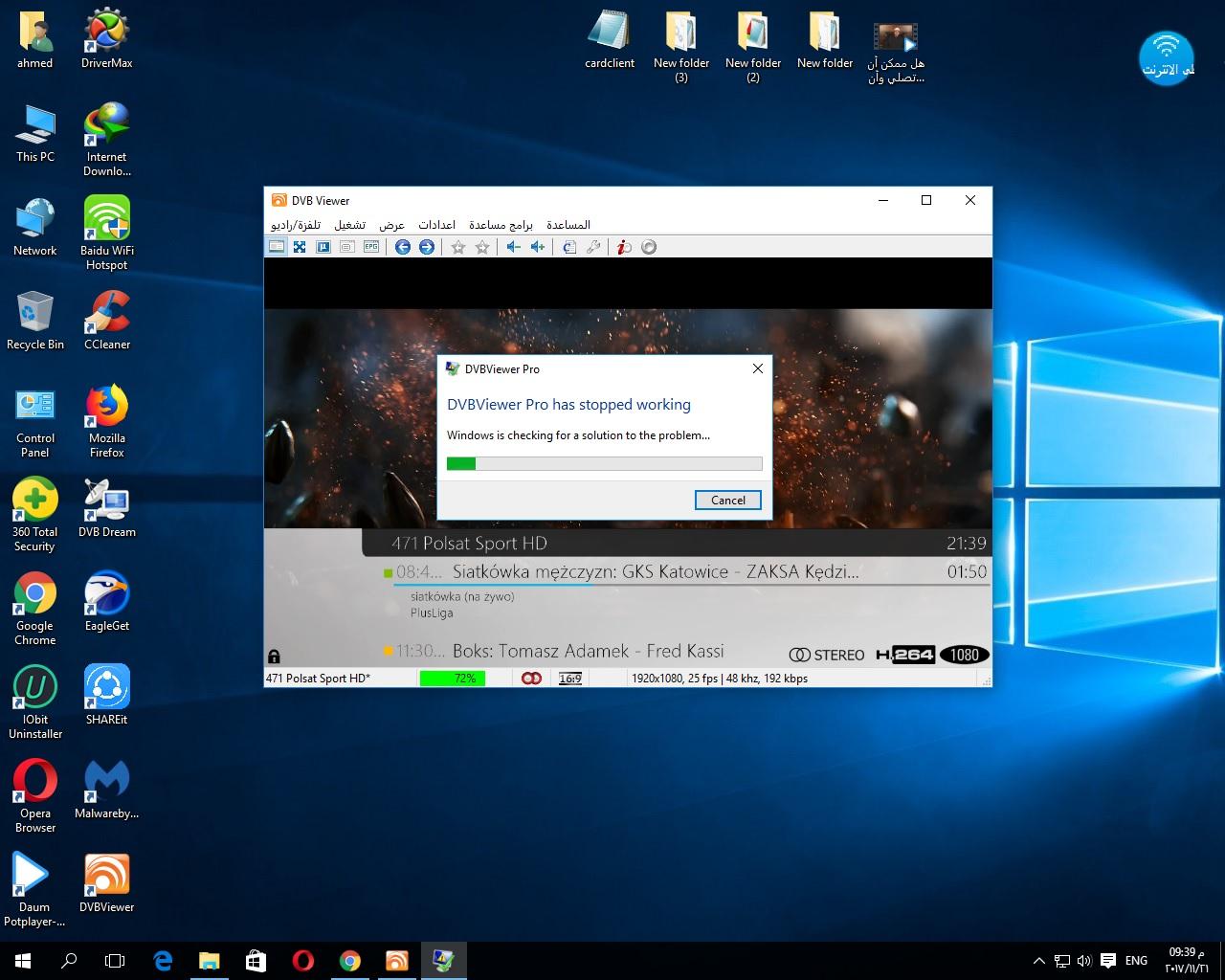Close the DVBViewer Pro error dialog
This screenshot has height=980, width=1225.
click(758, 368)
